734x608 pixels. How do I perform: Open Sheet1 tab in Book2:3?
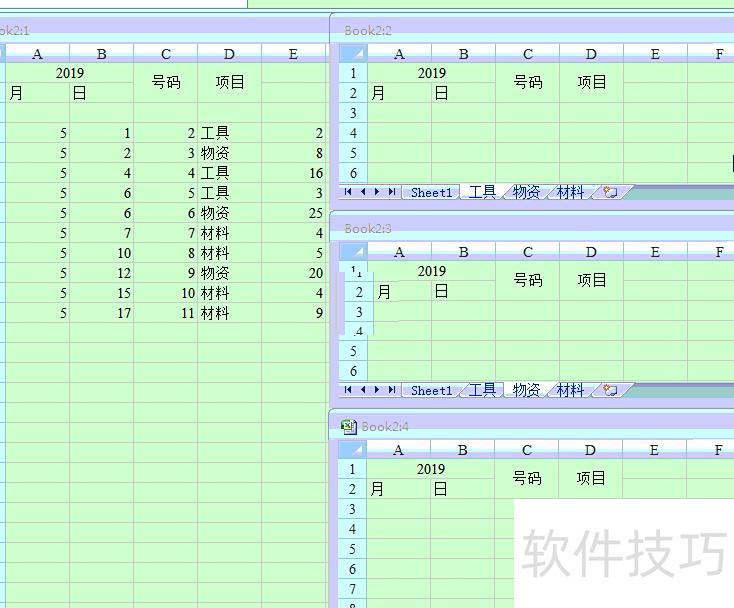coord(431,390)
